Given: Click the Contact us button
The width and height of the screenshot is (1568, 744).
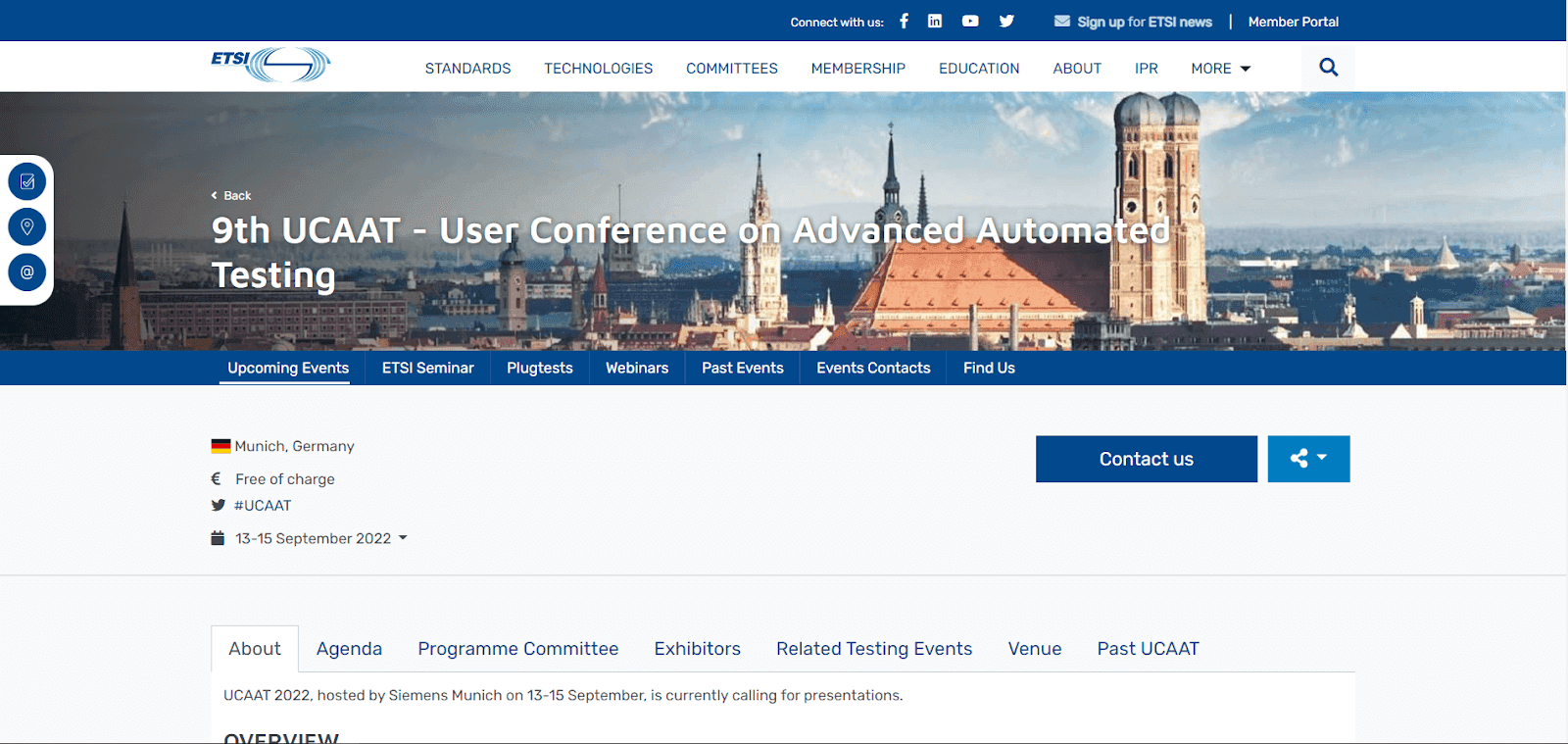Looking at the screenshot, I should (1146, 459).
